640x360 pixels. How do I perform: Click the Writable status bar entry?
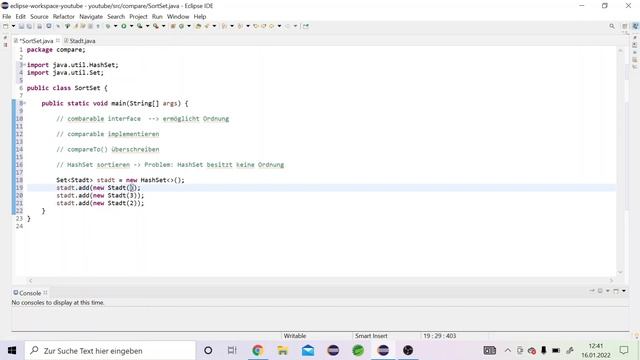[295, 336]
